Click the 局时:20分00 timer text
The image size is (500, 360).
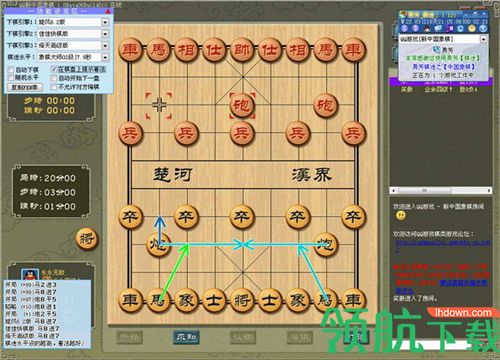pyautogui.click(x=48, y=178)
